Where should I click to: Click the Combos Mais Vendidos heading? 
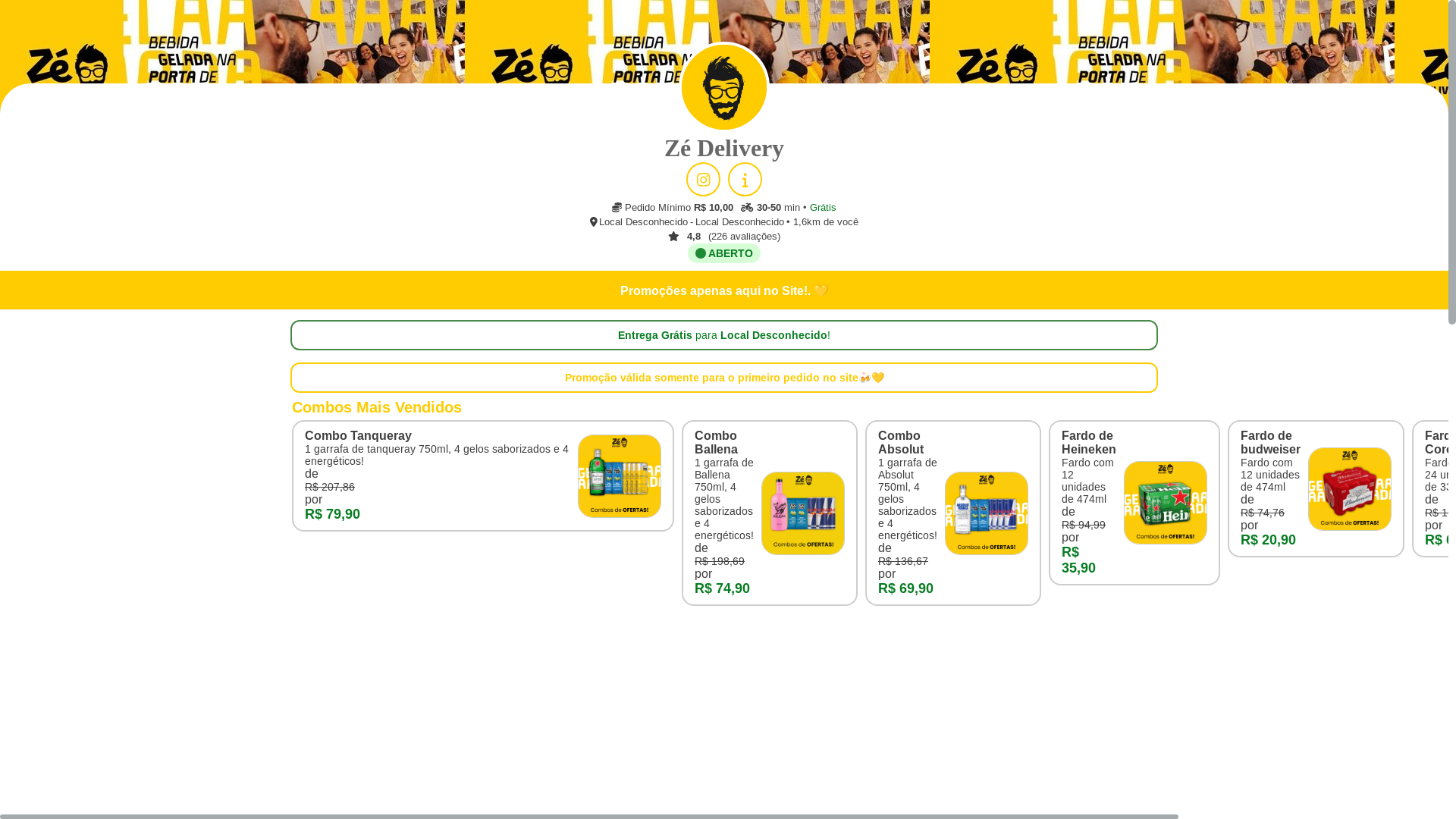point(377,407)
